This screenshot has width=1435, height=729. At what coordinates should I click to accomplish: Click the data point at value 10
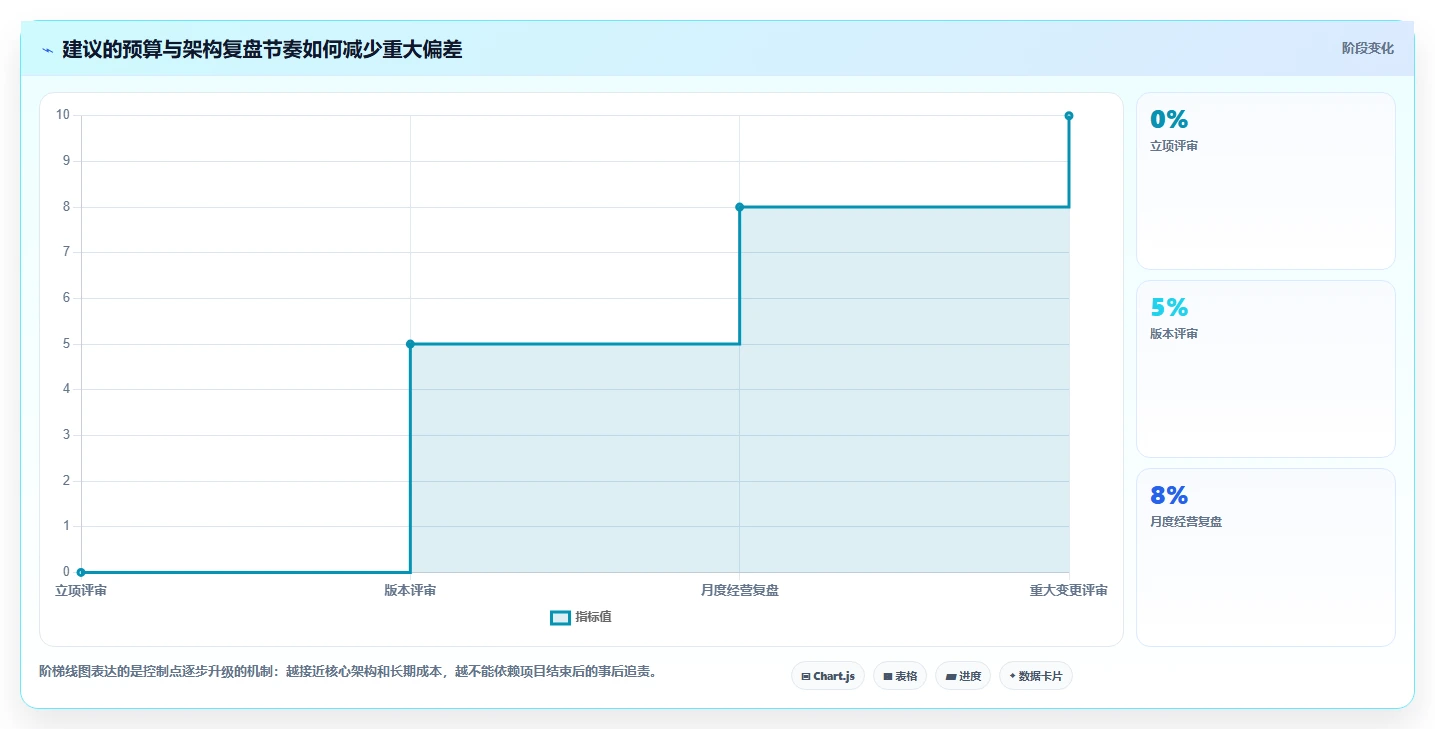(x=1069, y=116)
